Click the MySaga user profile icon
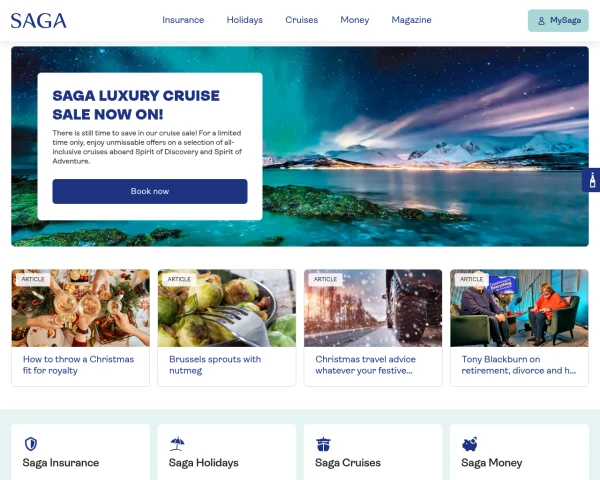The width and height of the screenshot is (600, 480). click(541, 21)
